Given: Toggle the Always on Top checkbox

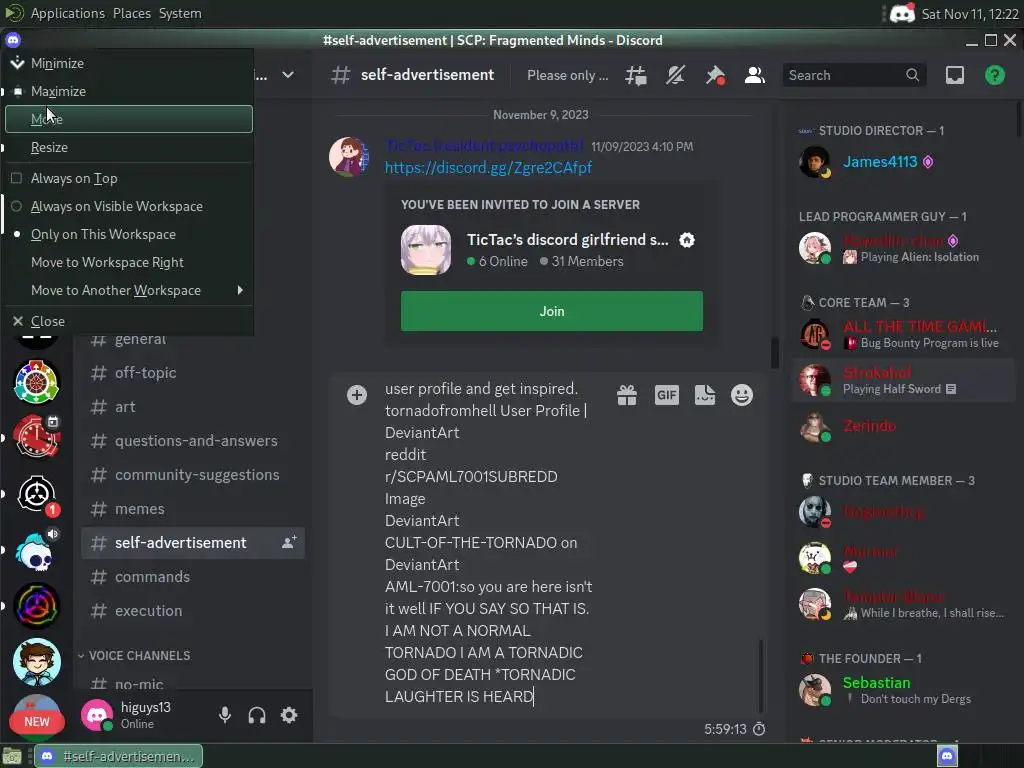Looking at the screenshot, I should (17, 178).
